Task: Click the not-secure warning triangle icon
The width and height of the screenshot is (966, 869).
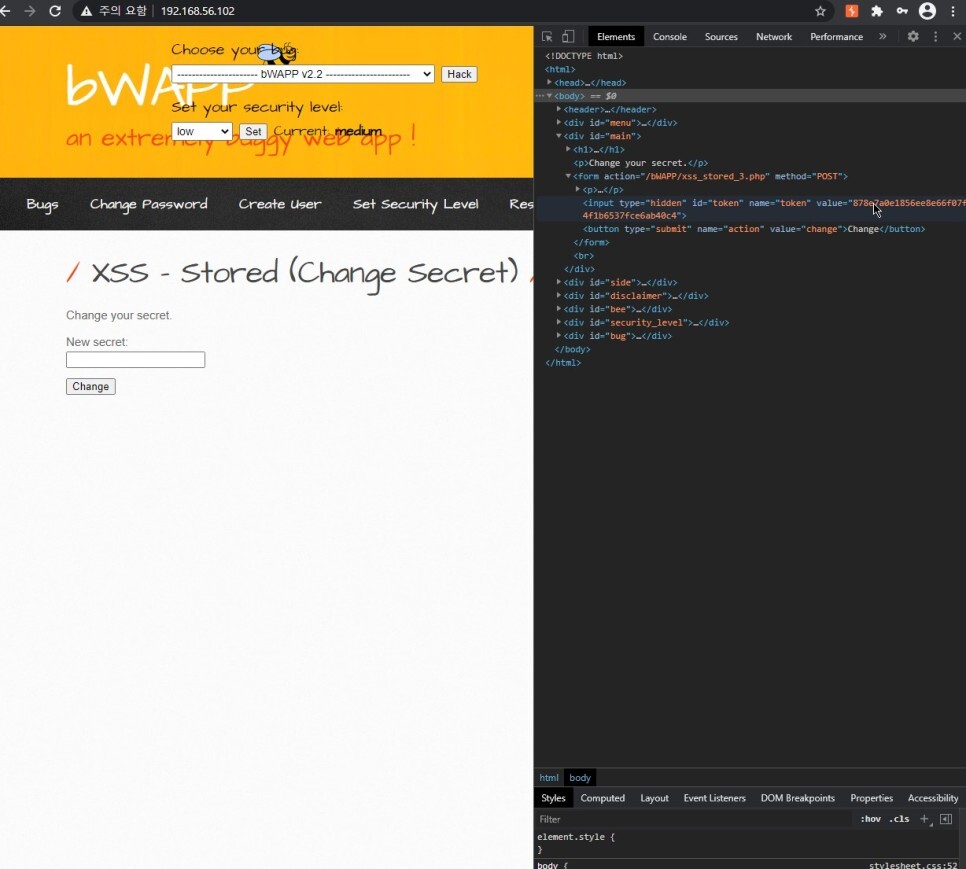Action: (x=86, y=11)
